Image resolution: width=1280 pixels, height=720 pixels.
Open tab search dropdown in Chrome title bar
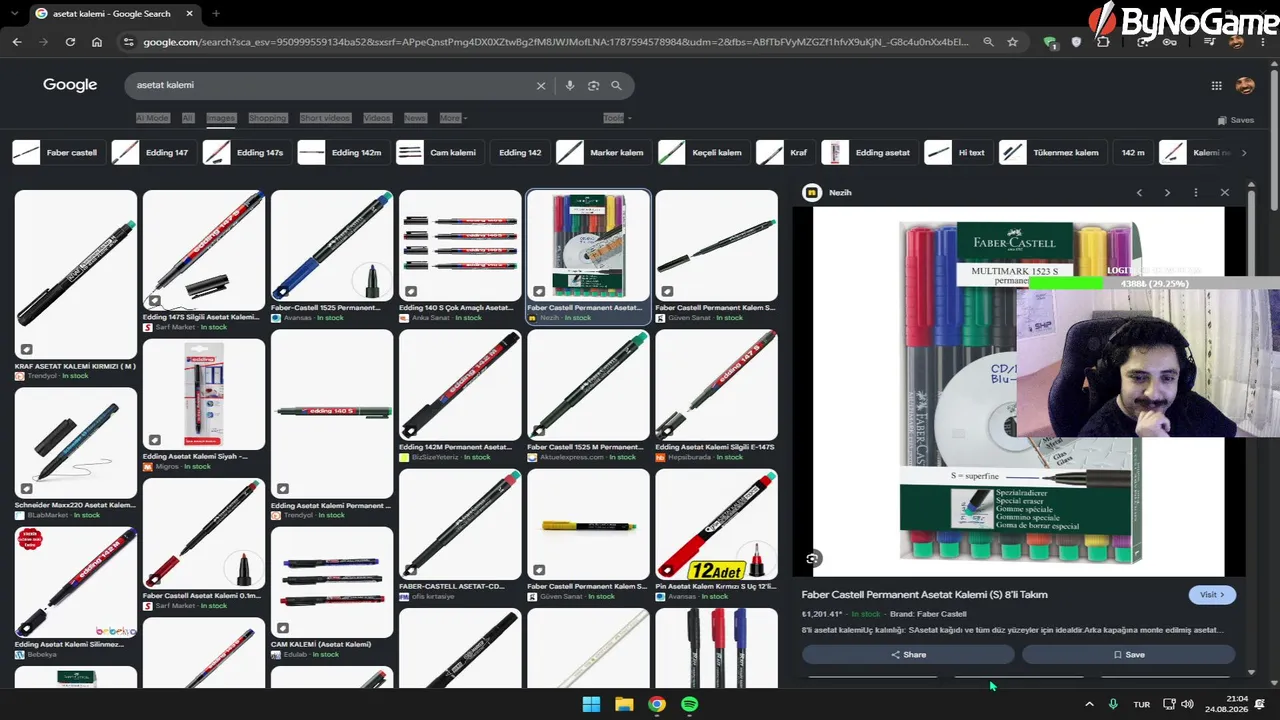click(x=14, y=14)
